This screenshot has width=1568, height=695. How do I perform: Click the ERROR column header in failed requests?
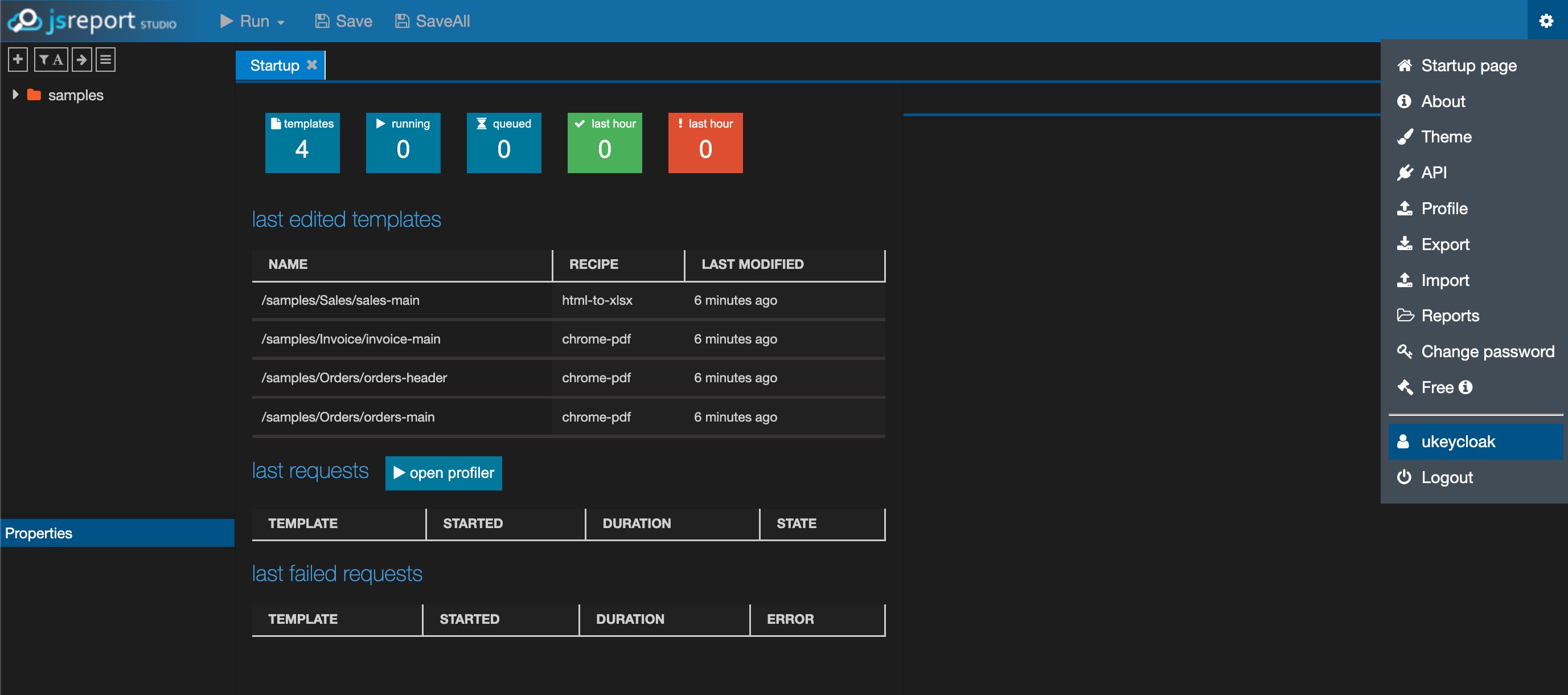tap(818, 619)
